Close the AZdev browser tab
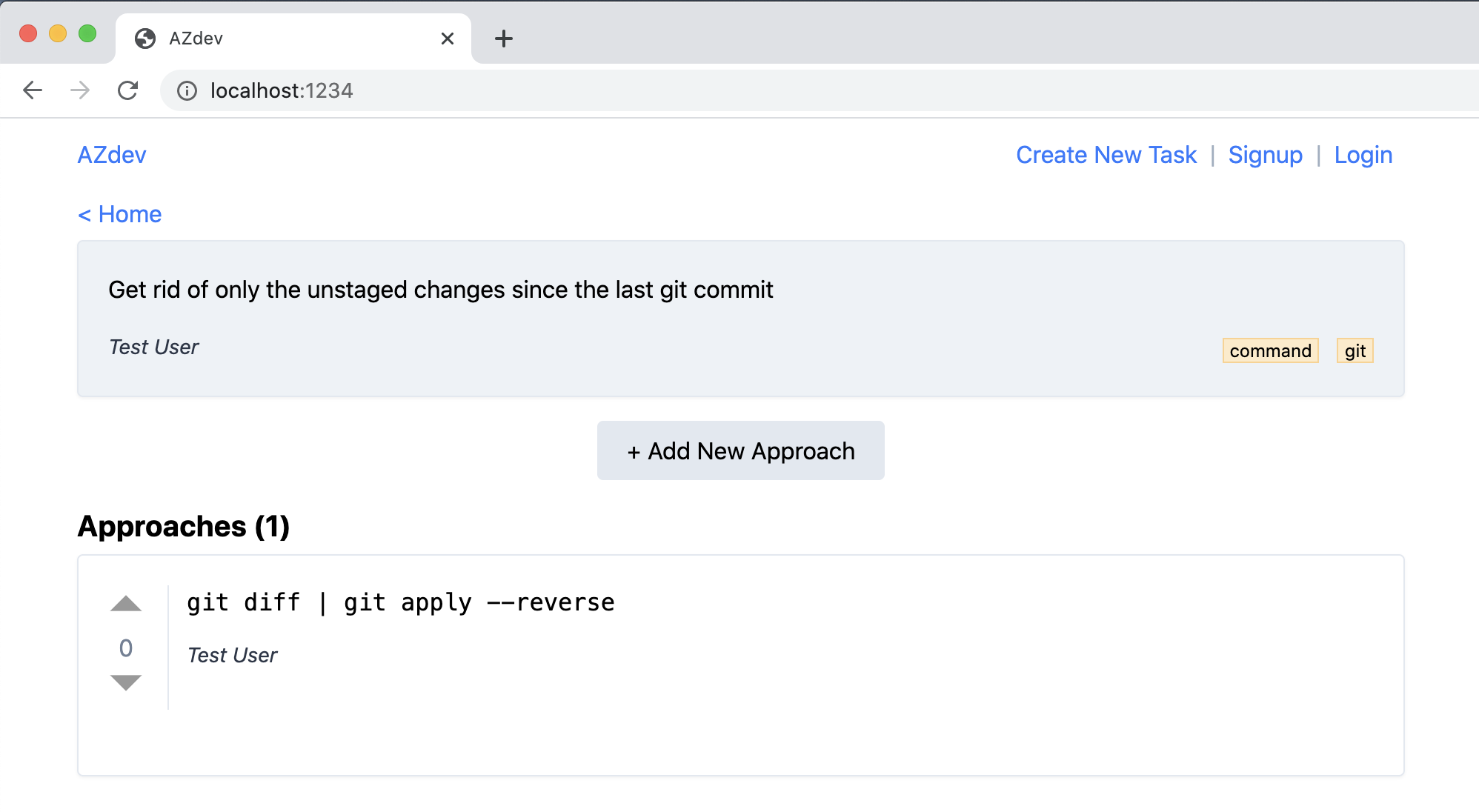1479x812 pixels. coord(448,39)
